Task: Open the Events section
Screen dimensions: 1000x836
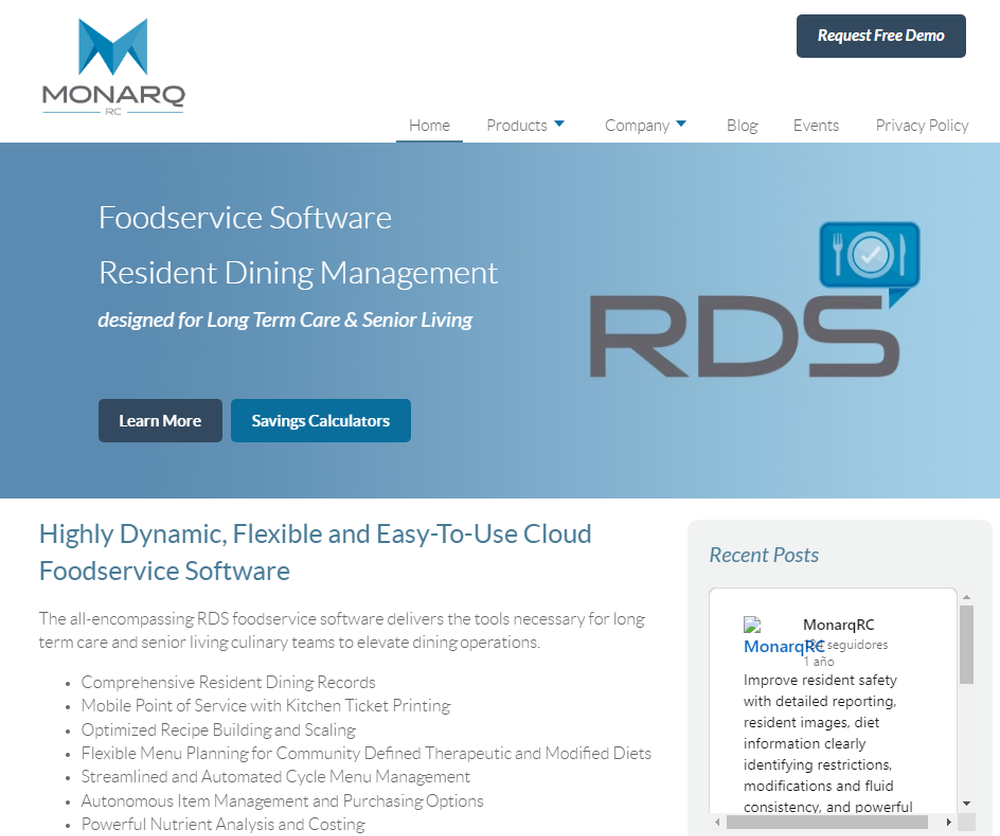Action: pos(816,125)
